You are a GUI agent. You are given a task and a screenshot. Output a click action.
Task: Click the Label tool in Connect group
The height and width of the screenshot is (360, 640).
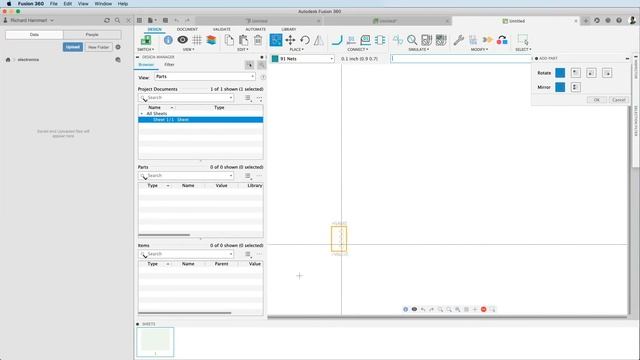365,40
